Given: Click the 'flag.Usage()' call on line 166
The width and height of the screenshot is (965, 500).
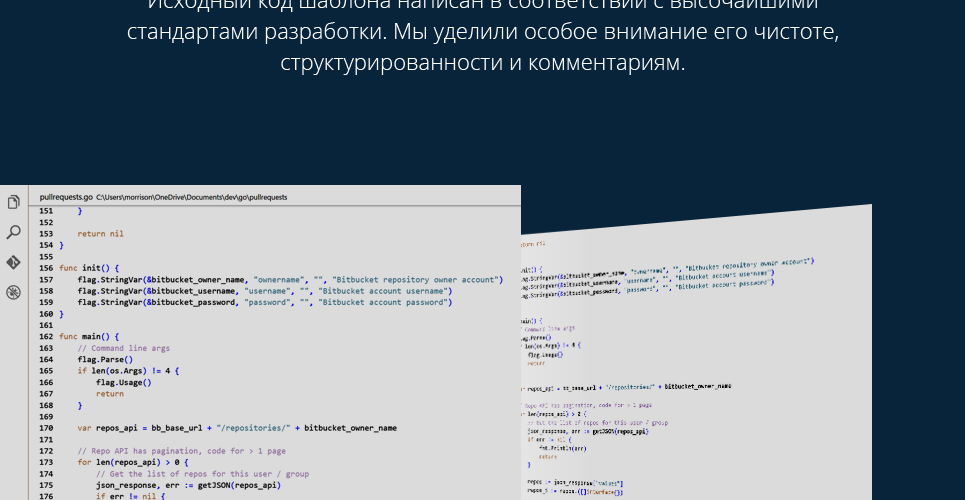Looking at the screenshot, I should coord(123,382).
